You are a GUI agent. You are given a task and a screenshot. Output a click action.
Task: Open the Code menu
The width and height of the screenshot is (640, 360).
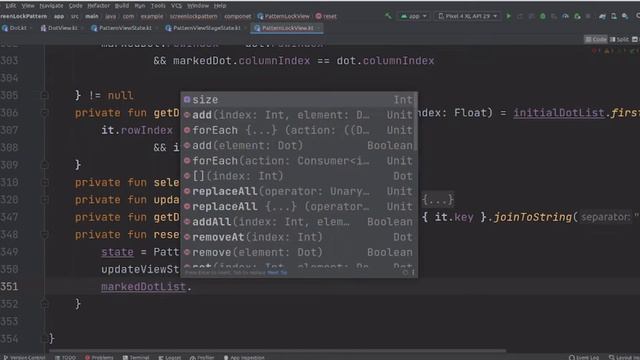coord(76,6)
